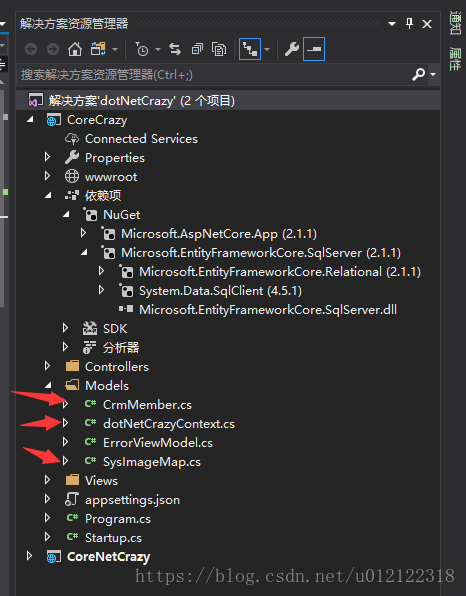Expand SysImageMap.cs file node
466x596 pixels.
65,461
